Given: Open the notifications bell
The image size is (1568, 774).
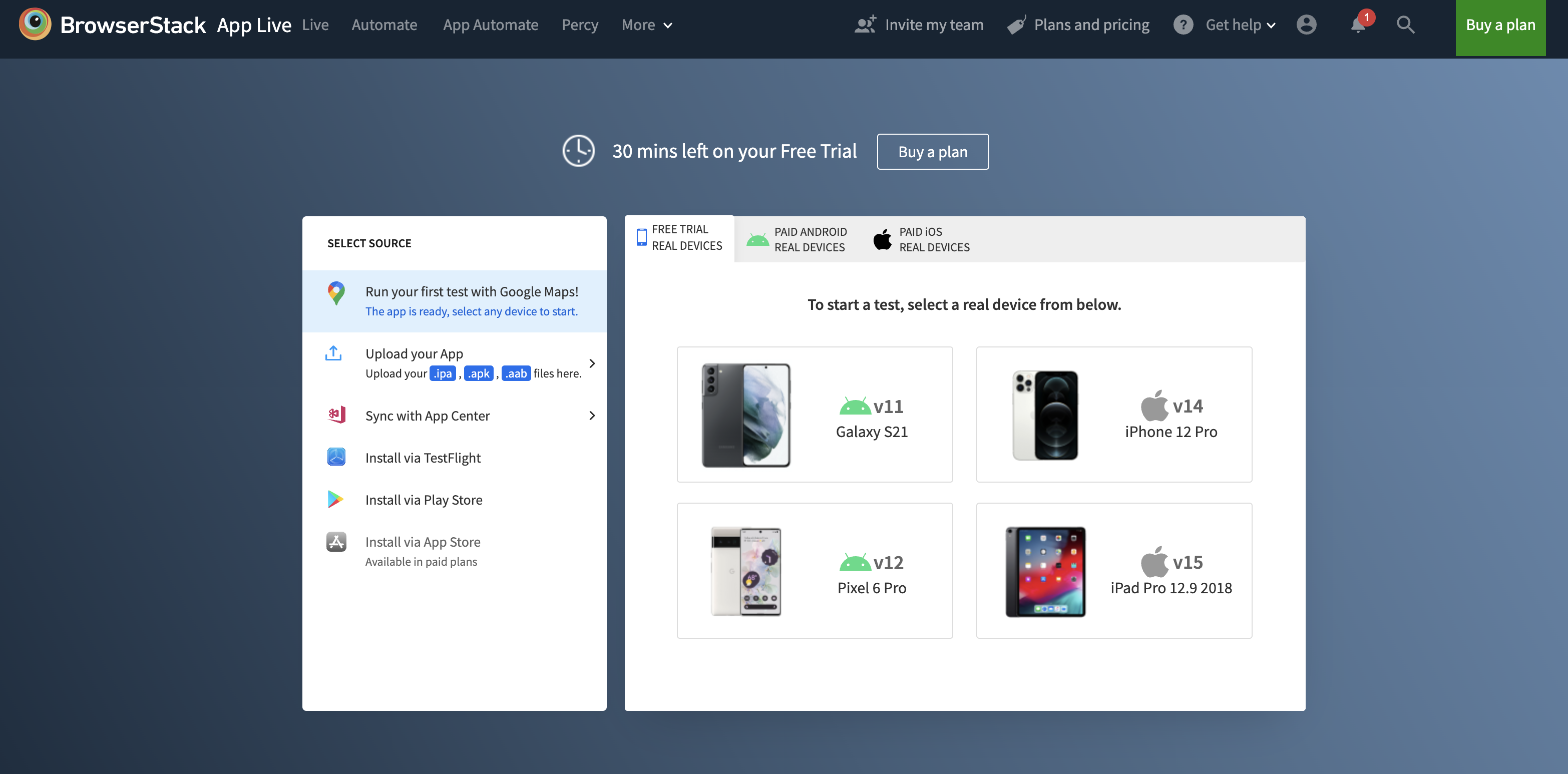Looking at the screenshot, I should [x=1357, y=25].
